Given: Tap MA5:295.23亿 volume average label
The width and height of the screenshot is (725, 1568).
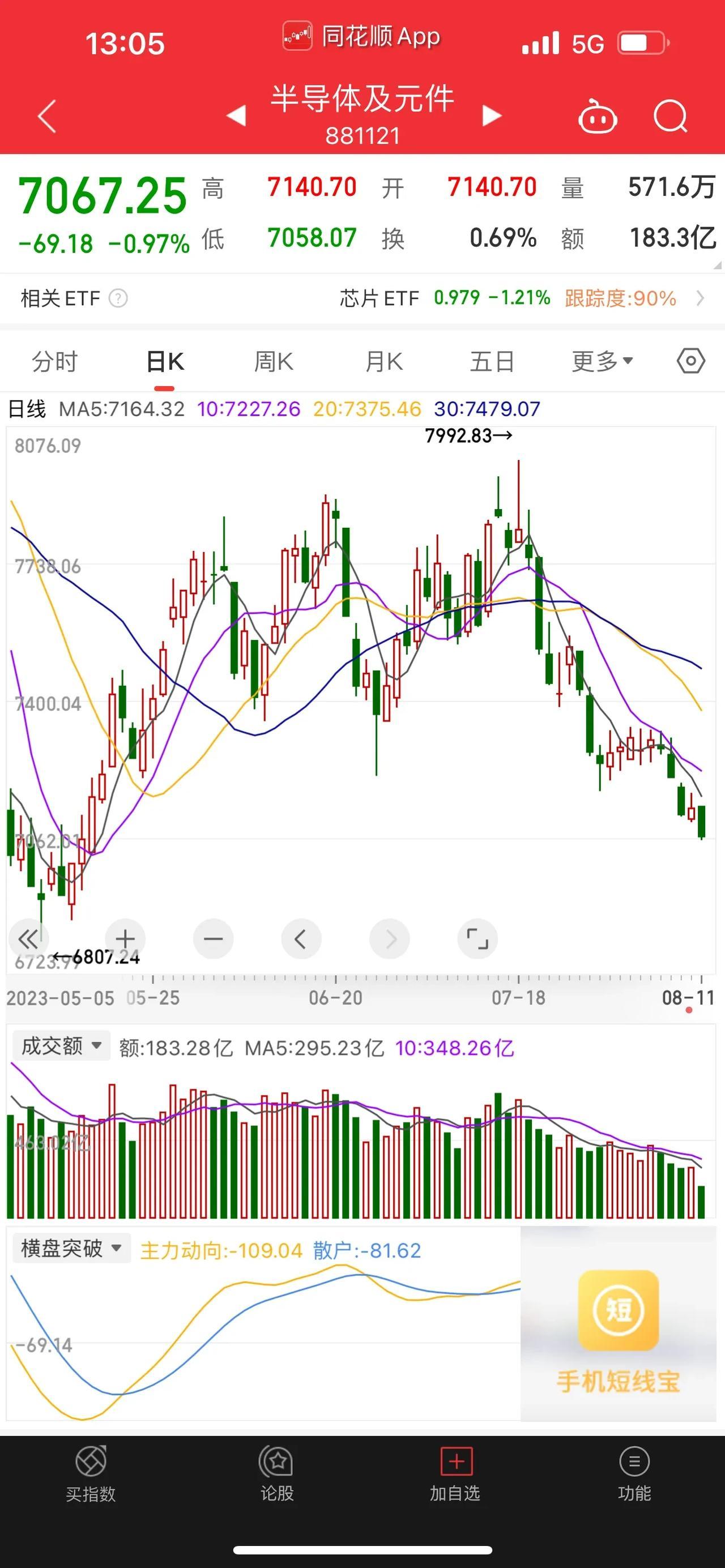Looking at the screenshot, I should pyautogui.click(x=314, y=1048).
